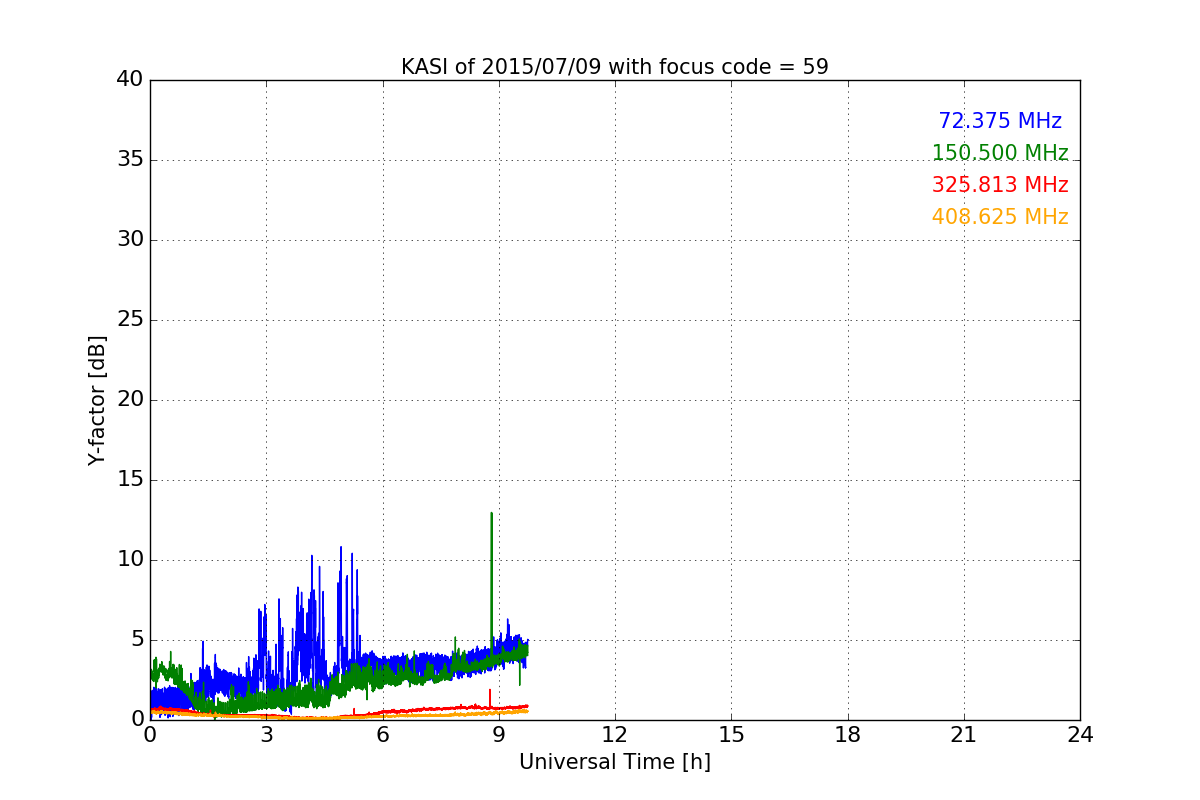Click the y-axis tick label 20
Screen dimensions: 1200x800
pos(130,400)
